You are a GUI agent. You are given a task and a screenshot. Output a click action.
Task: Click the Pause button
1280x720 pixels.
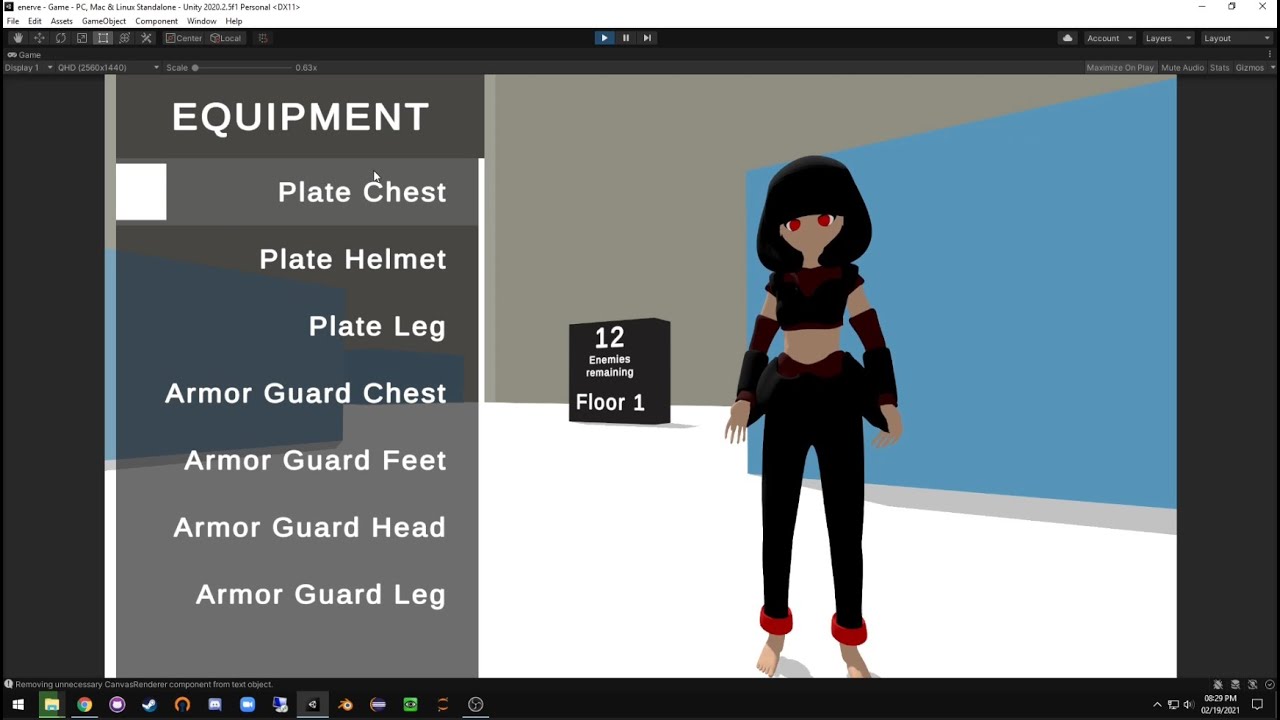point(626,38)
